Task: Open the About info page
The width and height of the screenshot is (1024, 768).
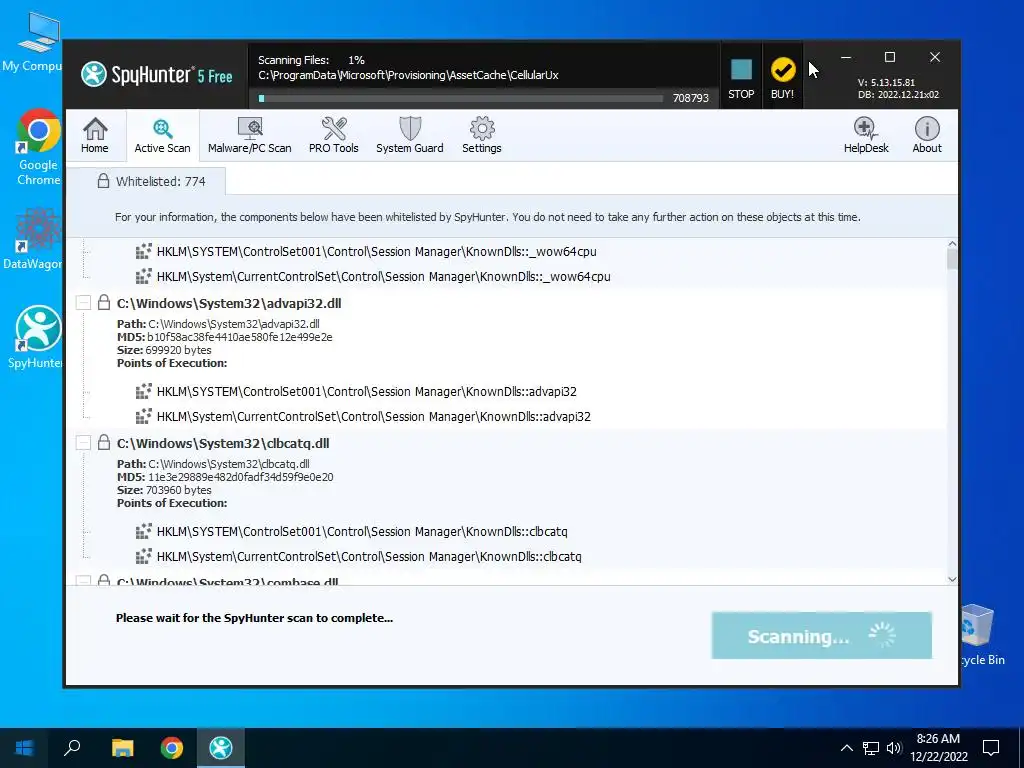Action: pyautogui.click(x=927, y=135)
